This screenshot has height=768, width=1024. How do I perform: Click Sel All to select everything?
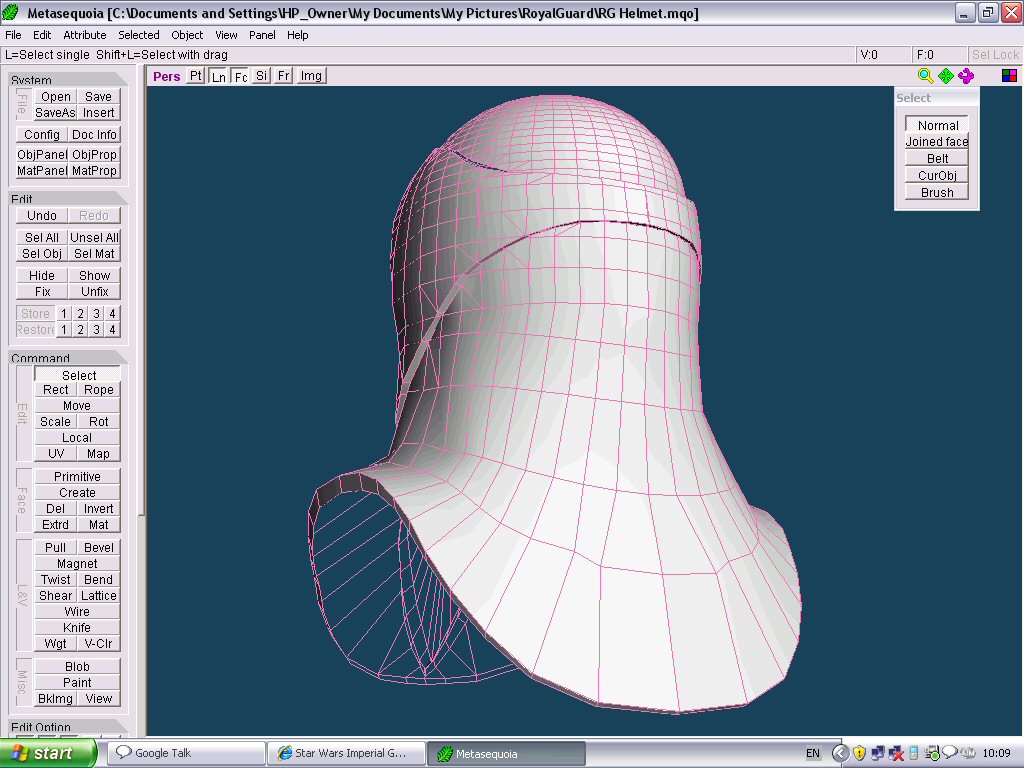tap(42, 238)
